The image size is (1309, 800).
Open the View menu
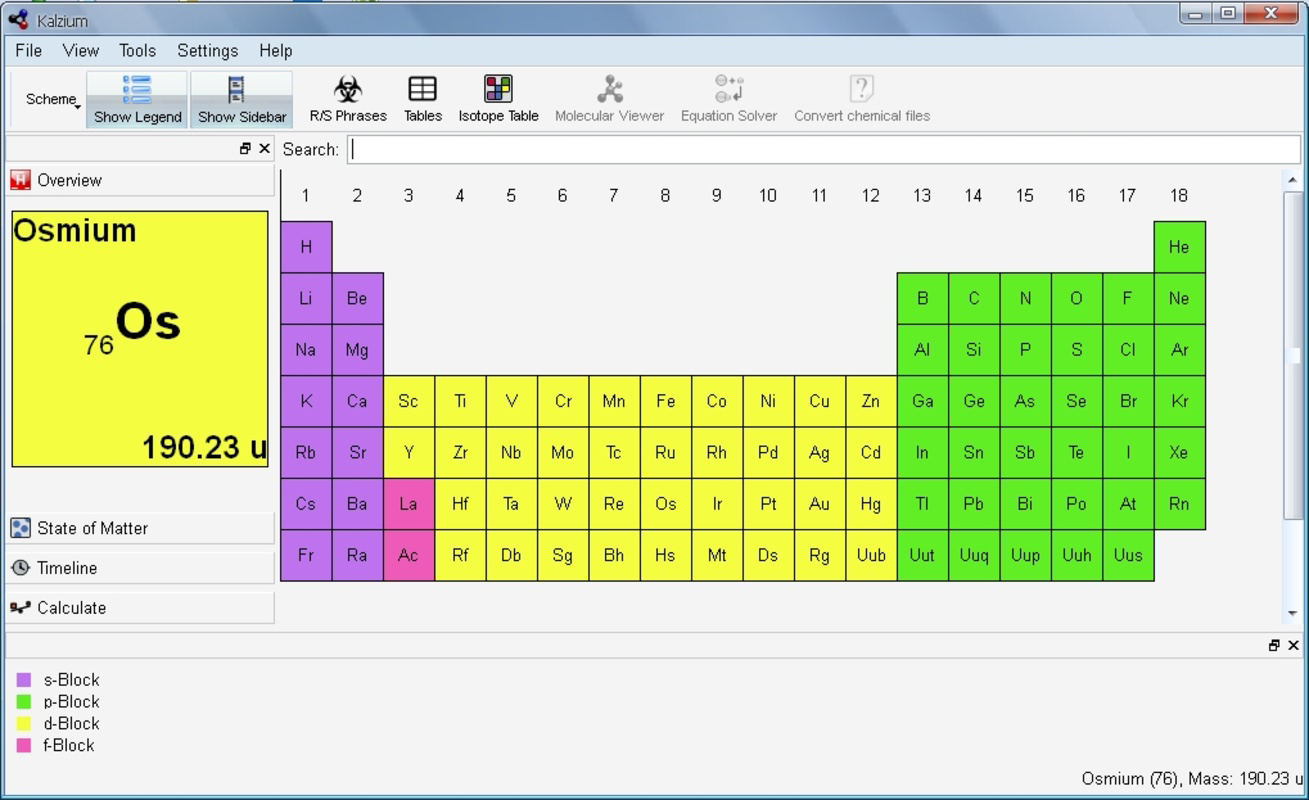click(80, 50)
